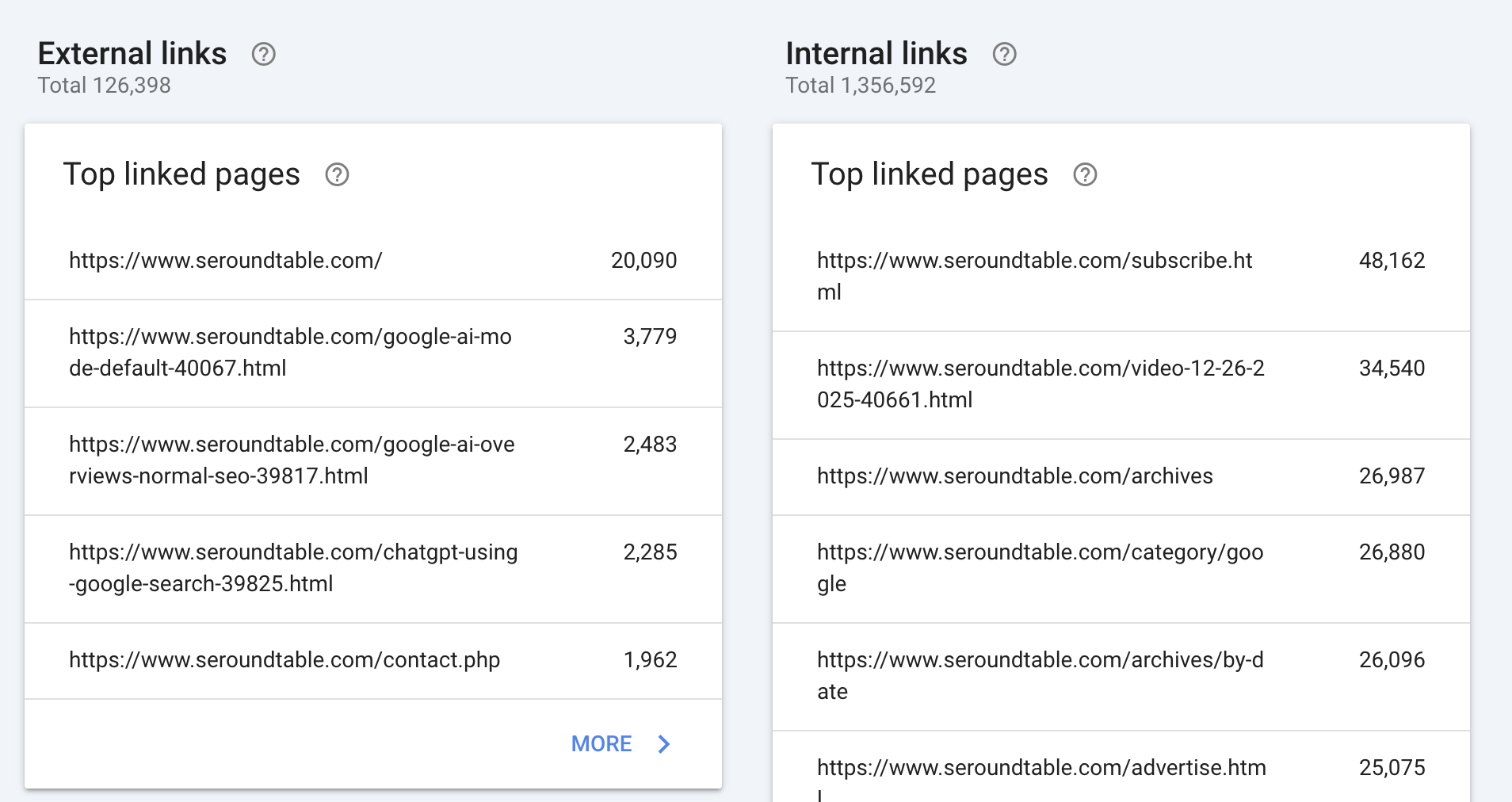Select the google-ai-mode-default-40067 page row
This screenshot has height=802, width=1512.
pos(372,353)
